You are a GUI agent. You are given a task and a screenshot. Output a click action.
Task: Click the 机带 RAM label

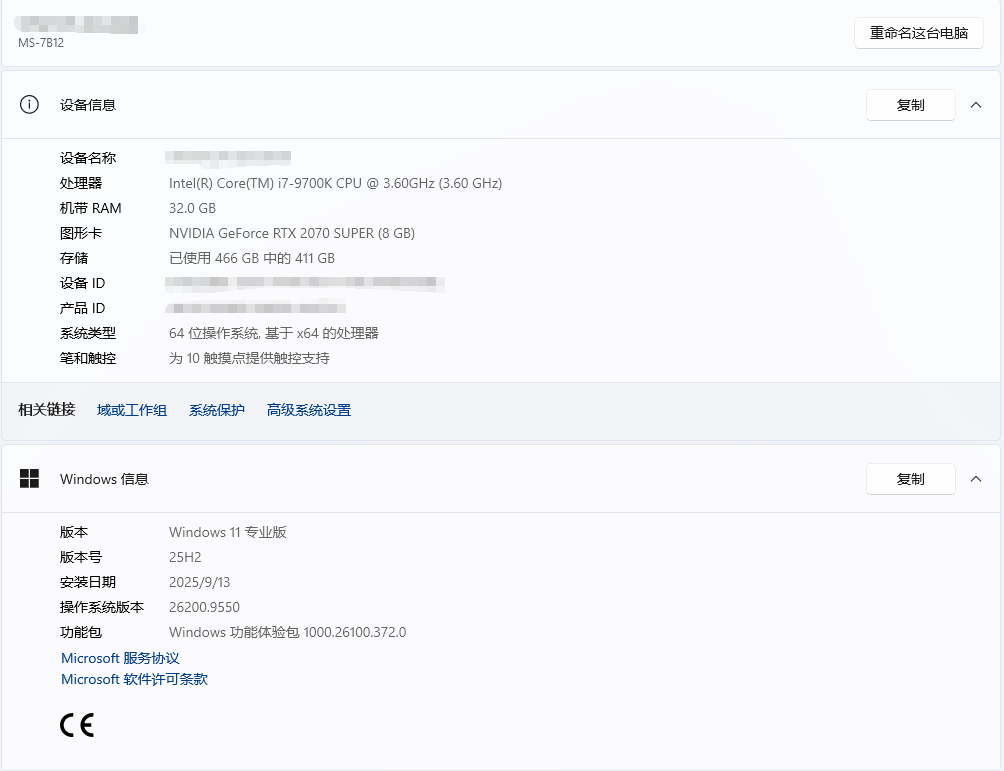[x=90, y=208]
